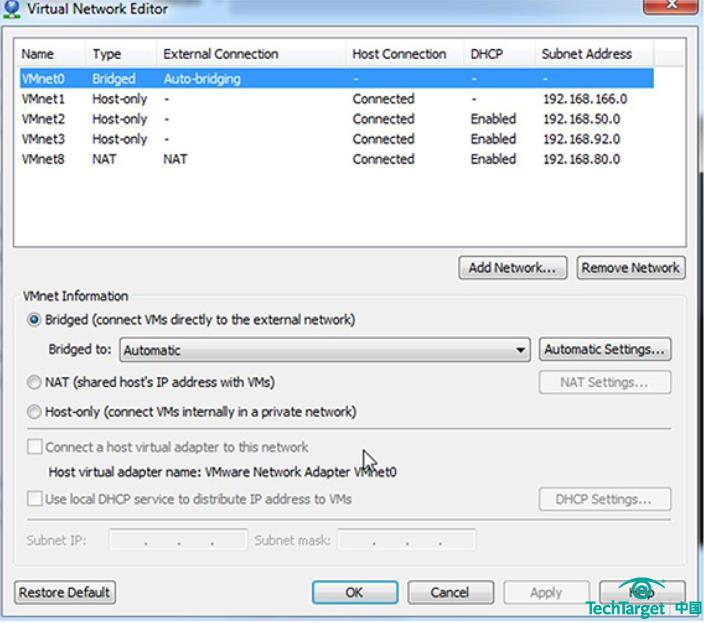Click the Host Connection column header
Image resolution: width=704 pixels, height=623 pixels.
click(x=405, y=54)
